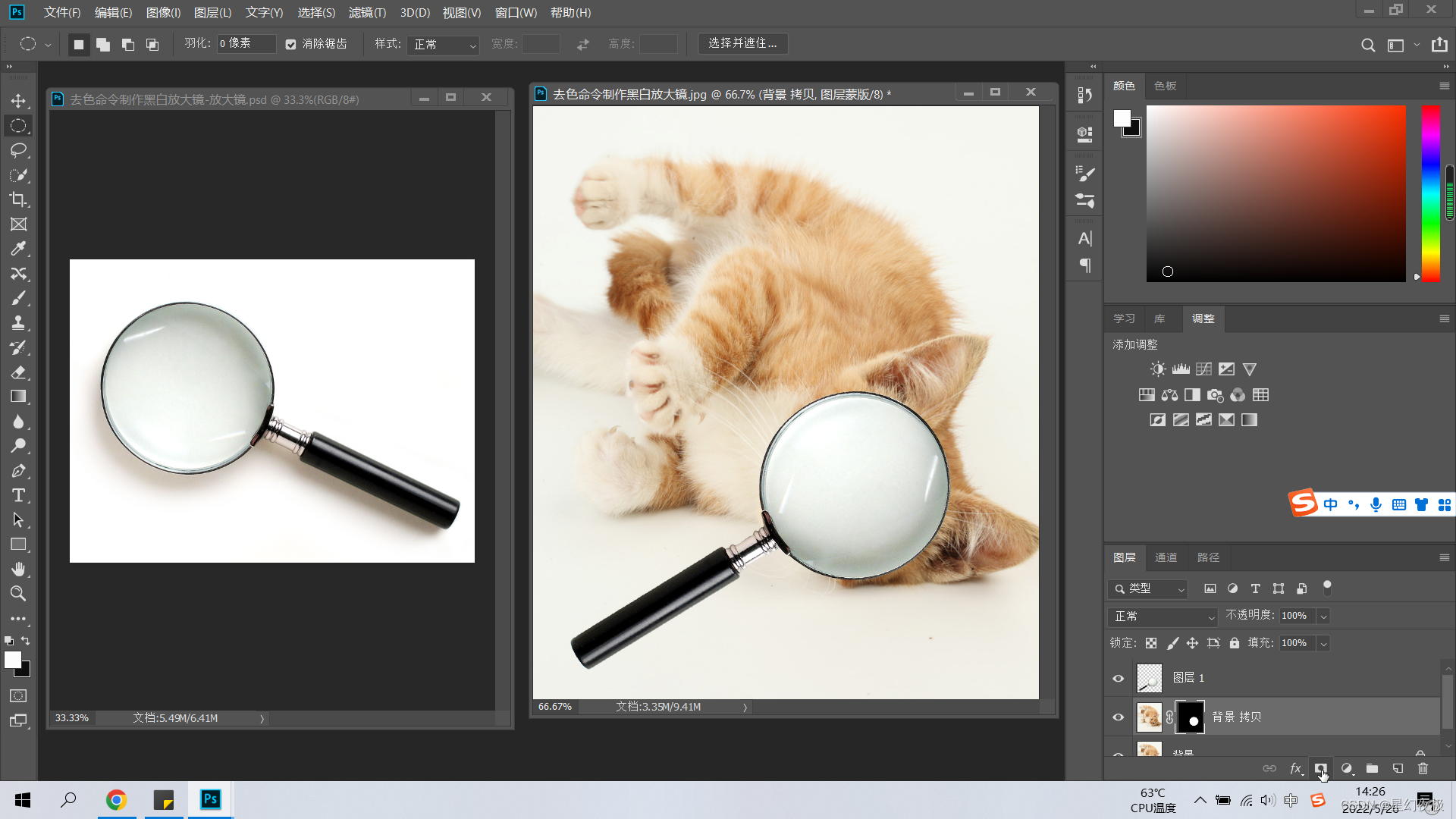Select the Rectangle shape tool
Screen dimensions: 1456x819
coord(18,544)
